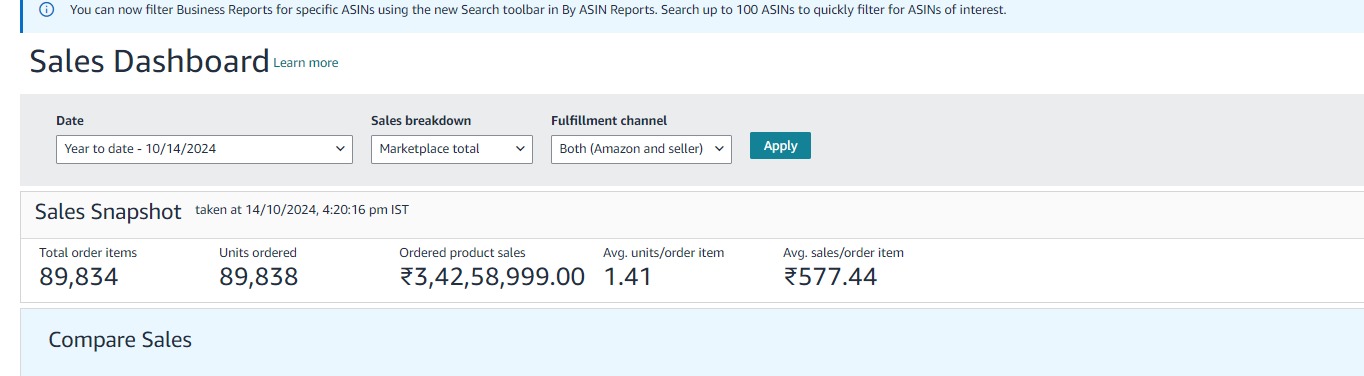Click the Sales breakdown filter label
Viewport: 1364px width, 376px height.
pyautogui.click(x=421, y=121)
